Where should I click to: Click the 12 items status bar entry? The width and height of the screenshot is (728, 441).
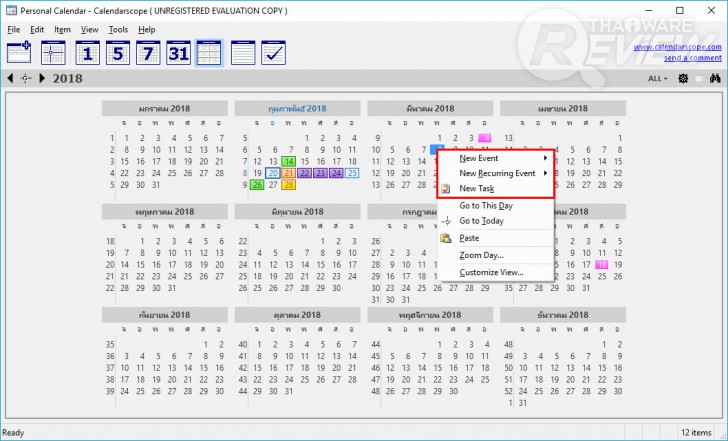click(696, 433)
